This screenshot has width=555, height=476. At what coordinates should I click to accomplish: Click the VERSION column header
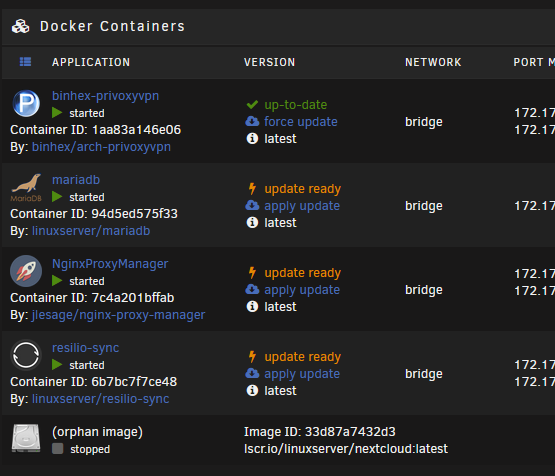[269, 62]
